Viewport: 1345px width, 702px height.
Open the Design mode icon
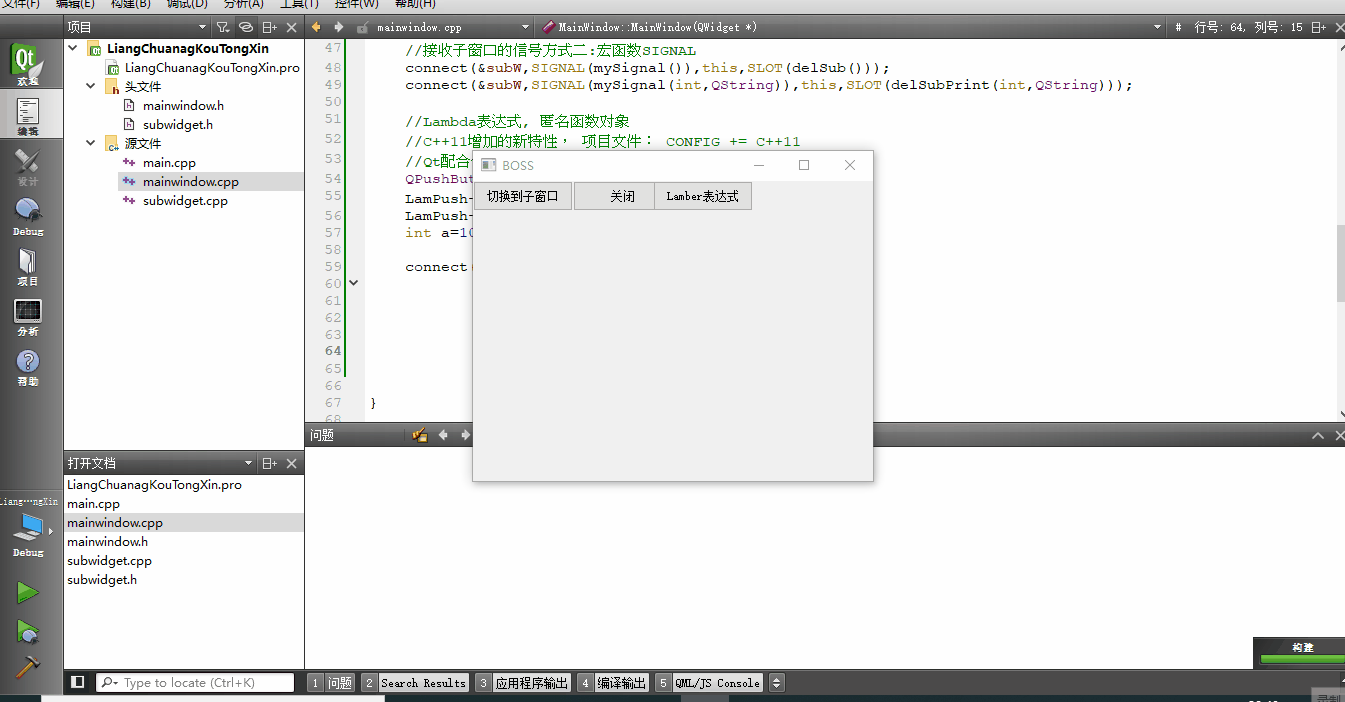27,167
